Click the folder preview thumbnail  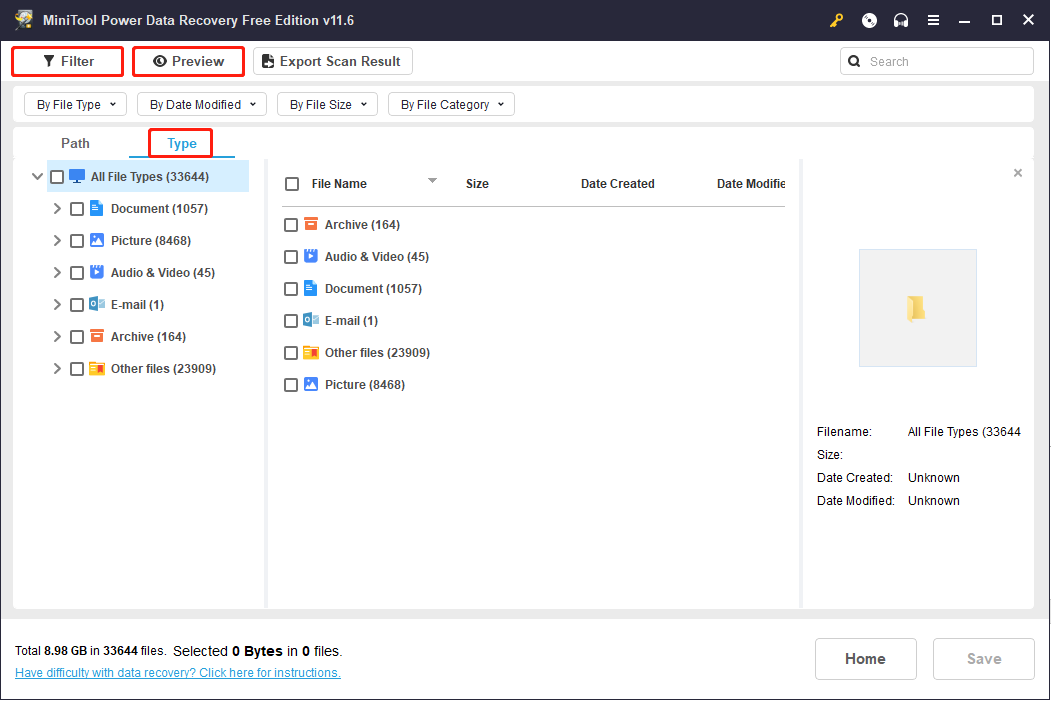(x=917, y=308)
